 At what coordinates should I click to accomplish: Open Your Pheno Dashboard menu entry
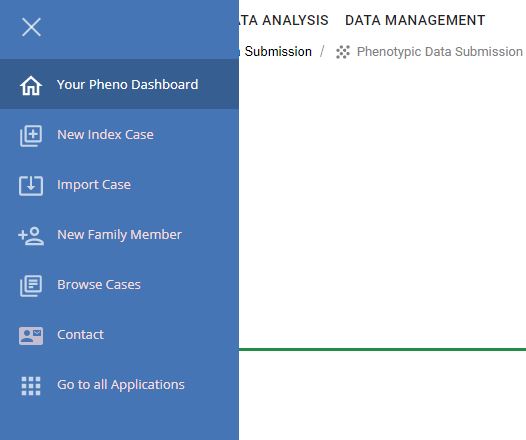pyautogui.click(x=119, y=84)
